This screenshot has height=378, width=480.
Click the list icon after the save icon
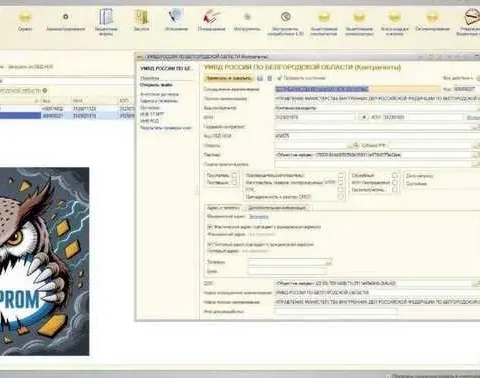point(270,78)
